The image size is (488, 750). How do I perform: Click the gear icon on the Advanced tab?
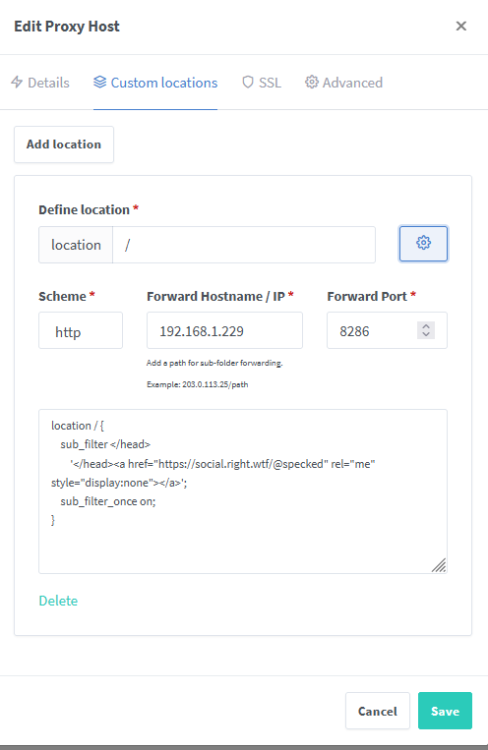(311, 82)
